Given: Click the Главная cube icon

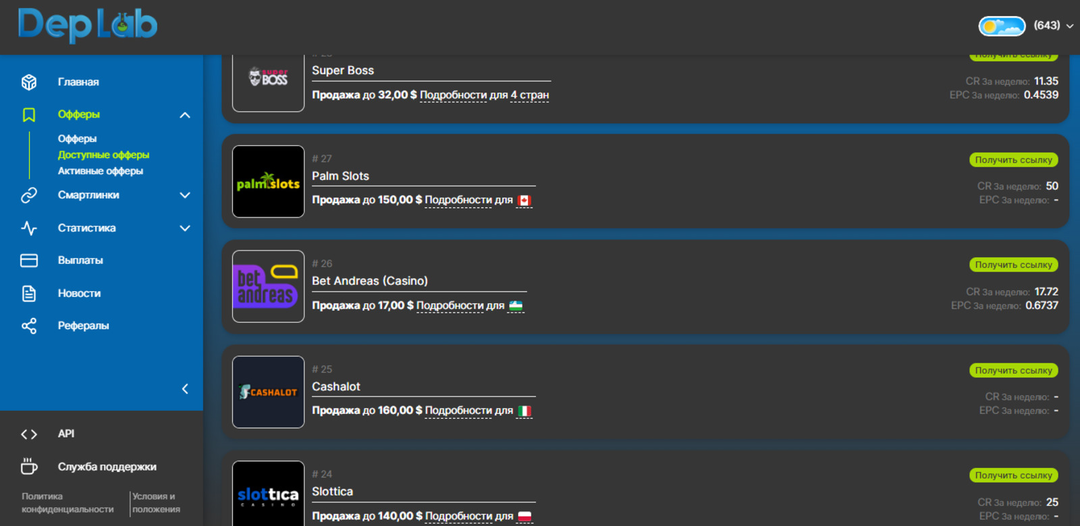Looking at the screenshot, I should [29, 82].
